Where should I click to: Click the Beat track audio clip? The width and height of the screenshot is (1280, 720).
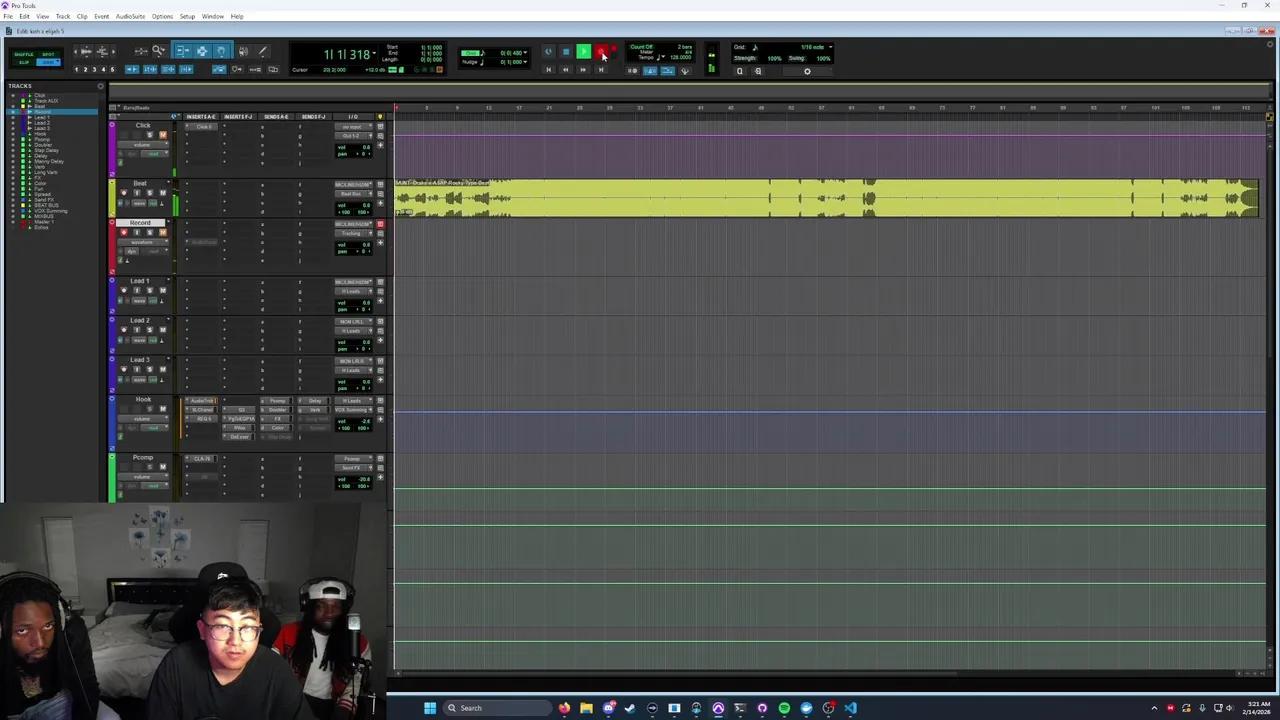point(826,198)
